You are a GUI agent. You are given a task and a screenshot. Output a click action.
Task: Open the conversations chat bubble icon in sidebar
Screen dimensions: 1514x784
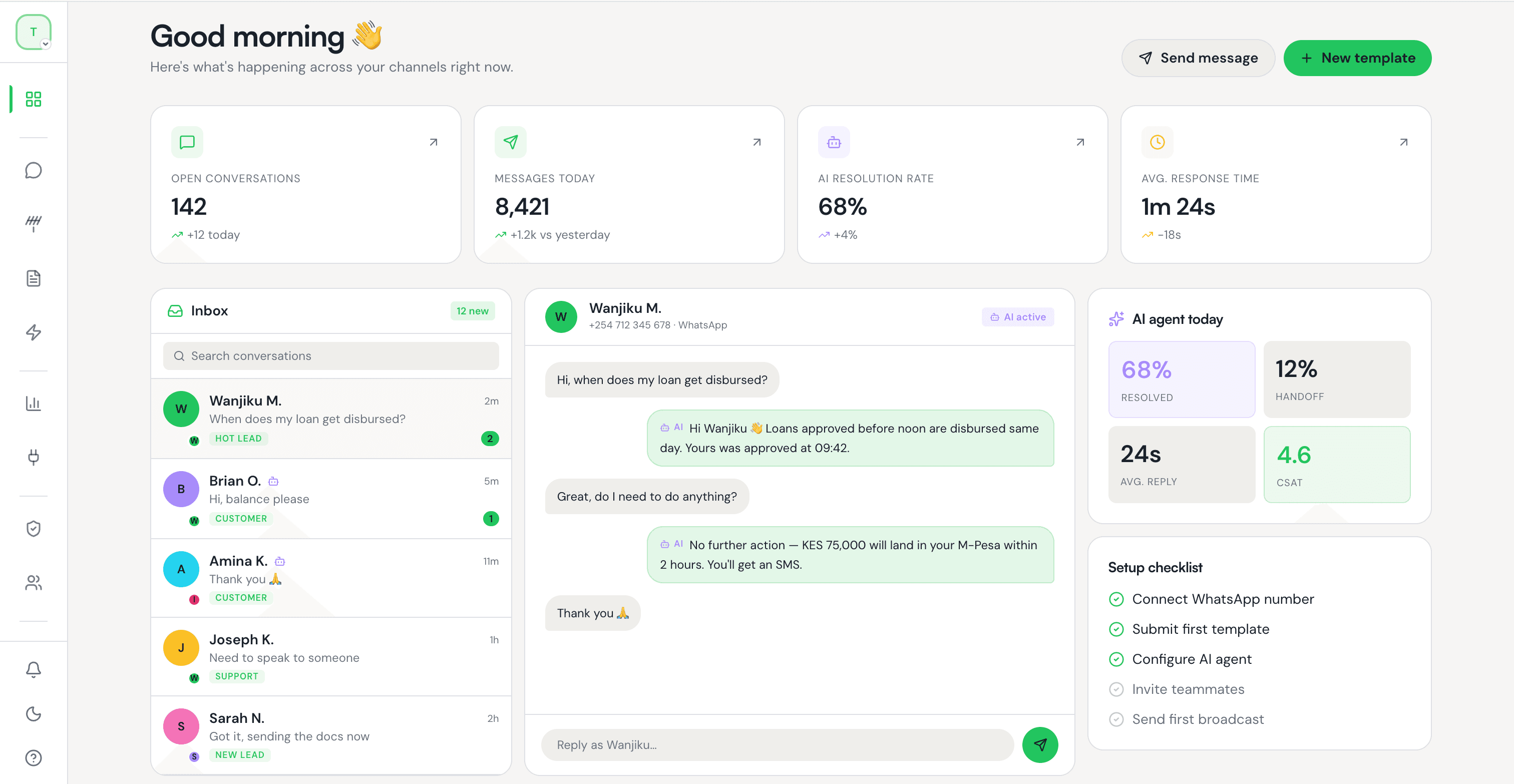tap(34, 170)
